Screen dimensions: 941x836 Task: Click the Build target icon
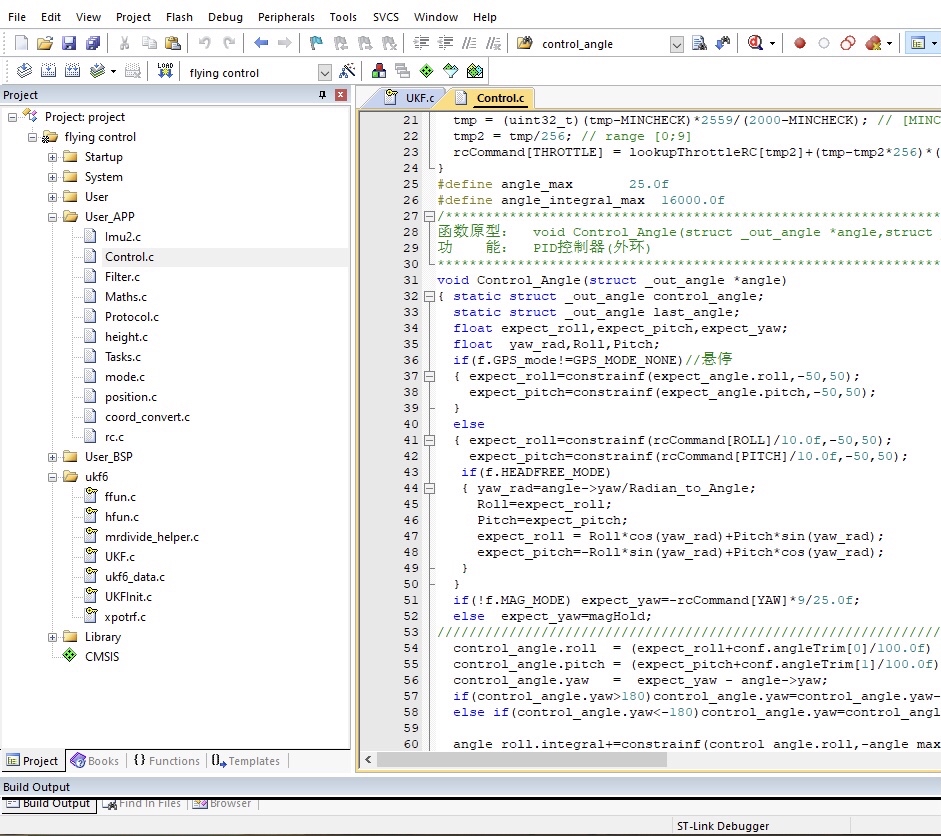[x=48, y=71]
